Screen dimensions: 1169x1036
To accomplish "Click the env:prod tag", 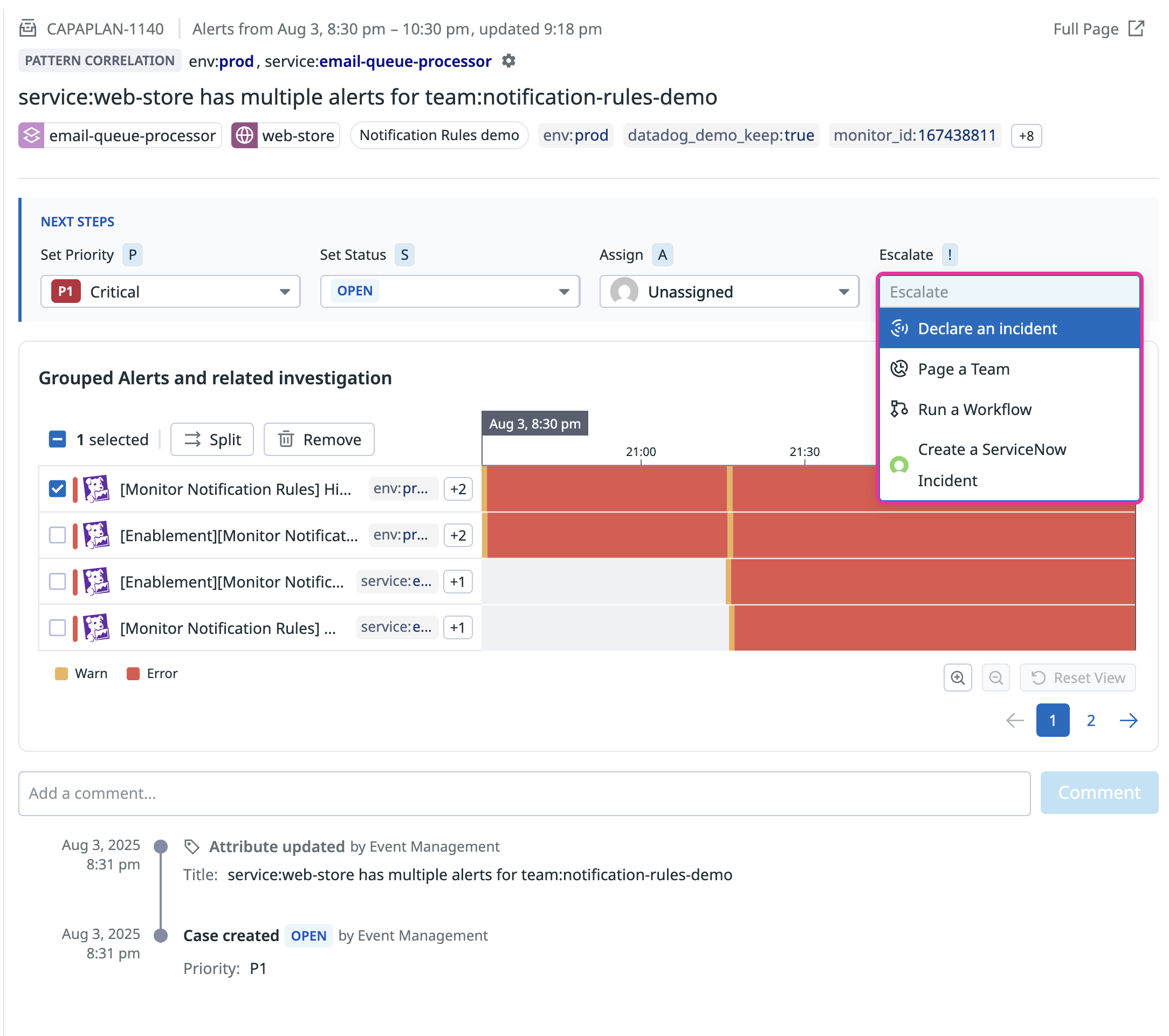I will tap(575, 135).
